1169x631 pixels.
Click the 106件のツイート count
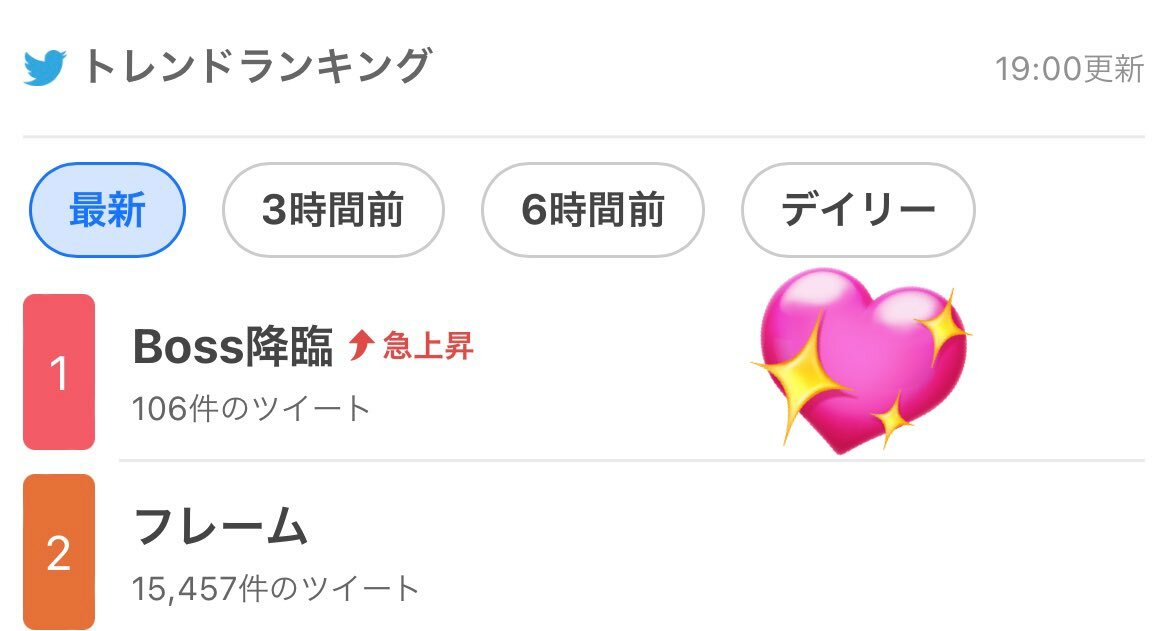click(251, 408)
